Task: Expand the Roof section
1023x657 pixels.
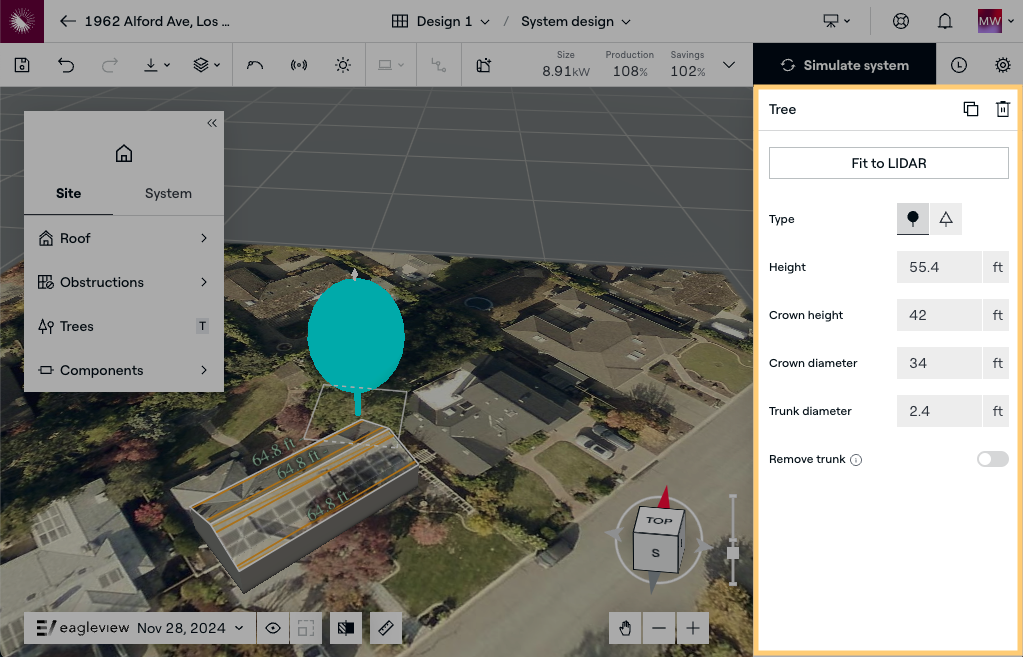Action: (123, 238)
